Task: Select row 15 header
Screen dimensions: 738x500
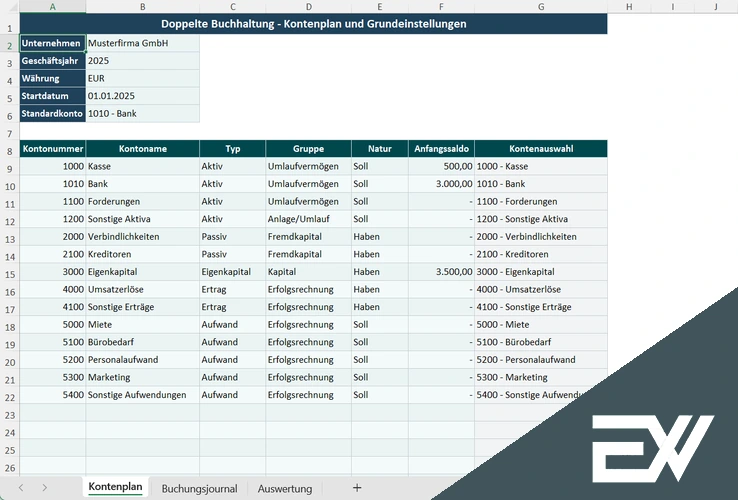Action: 10,274
